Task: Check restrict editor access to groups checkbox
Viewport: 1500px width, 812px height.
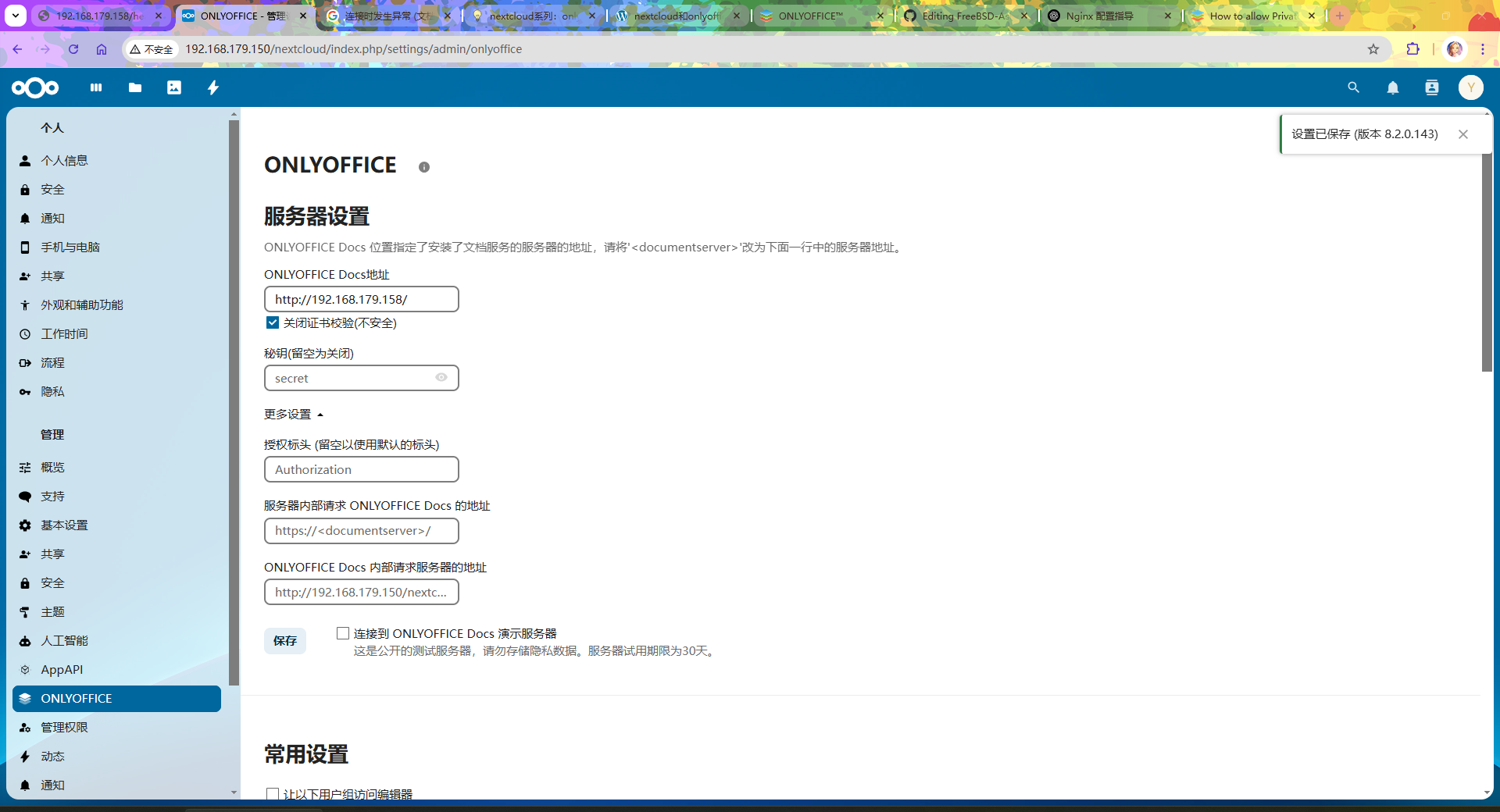Action: pyautogui.click(x=273, y=794)
